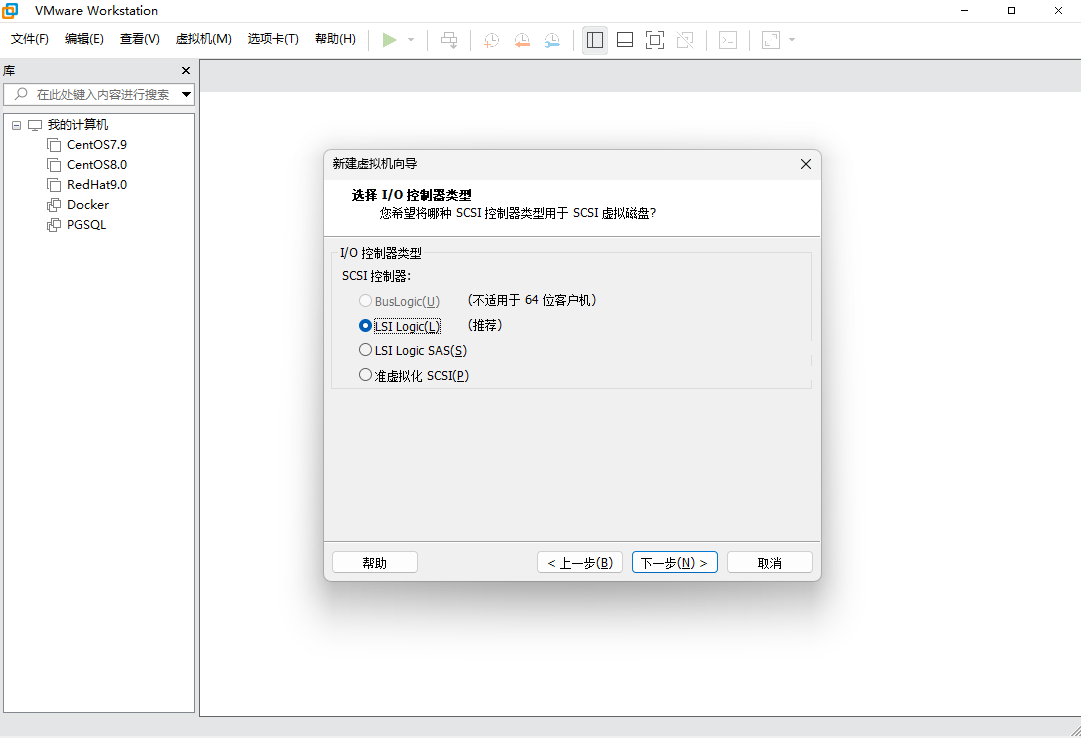Select the LSI Logic(L) radio button
The height and width of the screenshot is (738, 1081).
pos(365,326)
